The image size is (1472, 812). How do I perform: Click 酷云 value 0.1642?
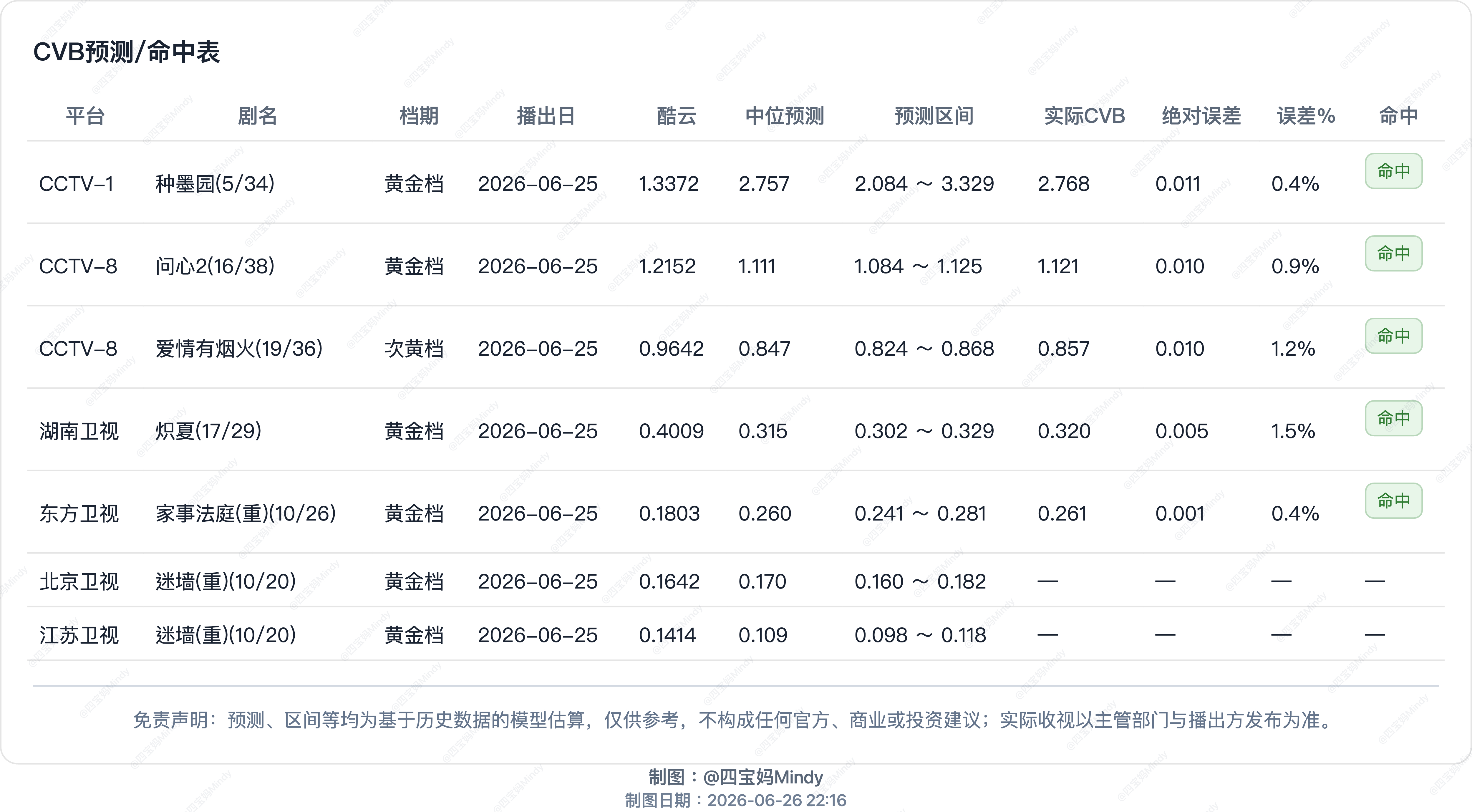click(x=669, y=582)
